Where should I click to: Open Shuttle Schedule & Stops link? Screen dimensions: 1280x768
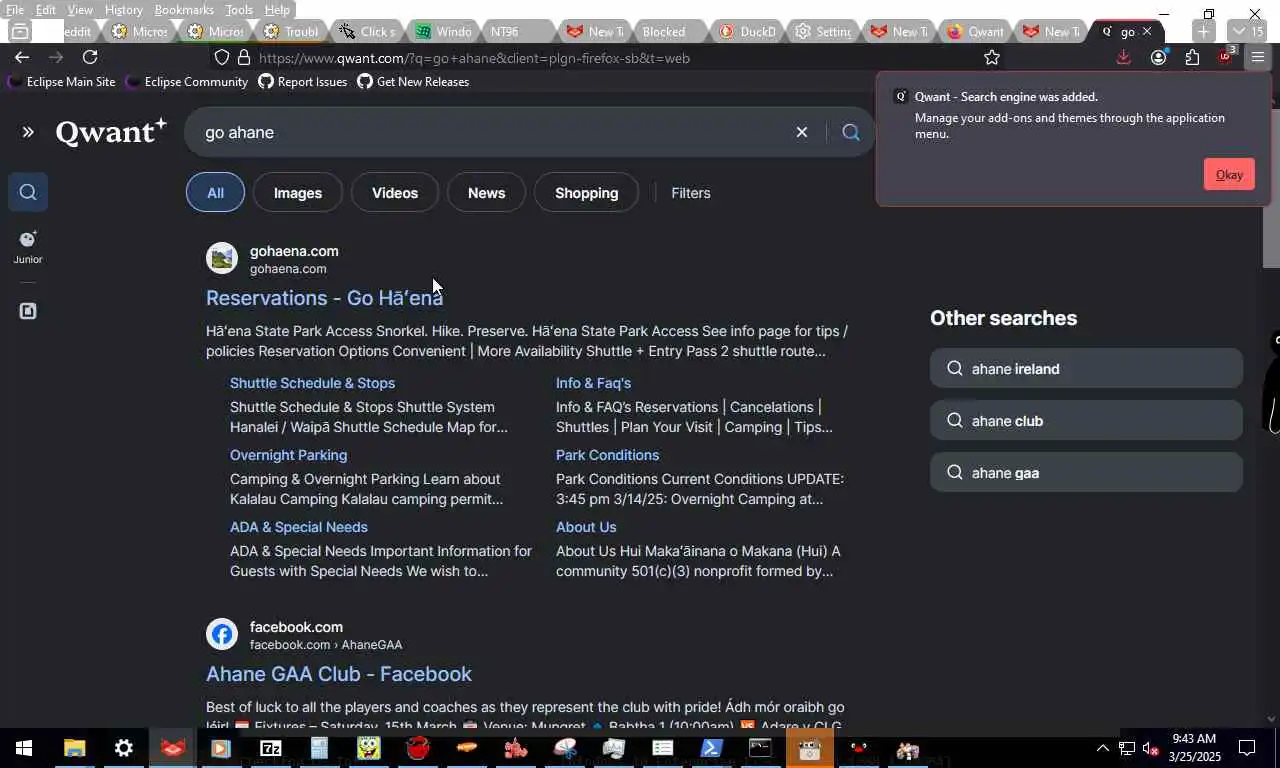(x=312, y=383)
